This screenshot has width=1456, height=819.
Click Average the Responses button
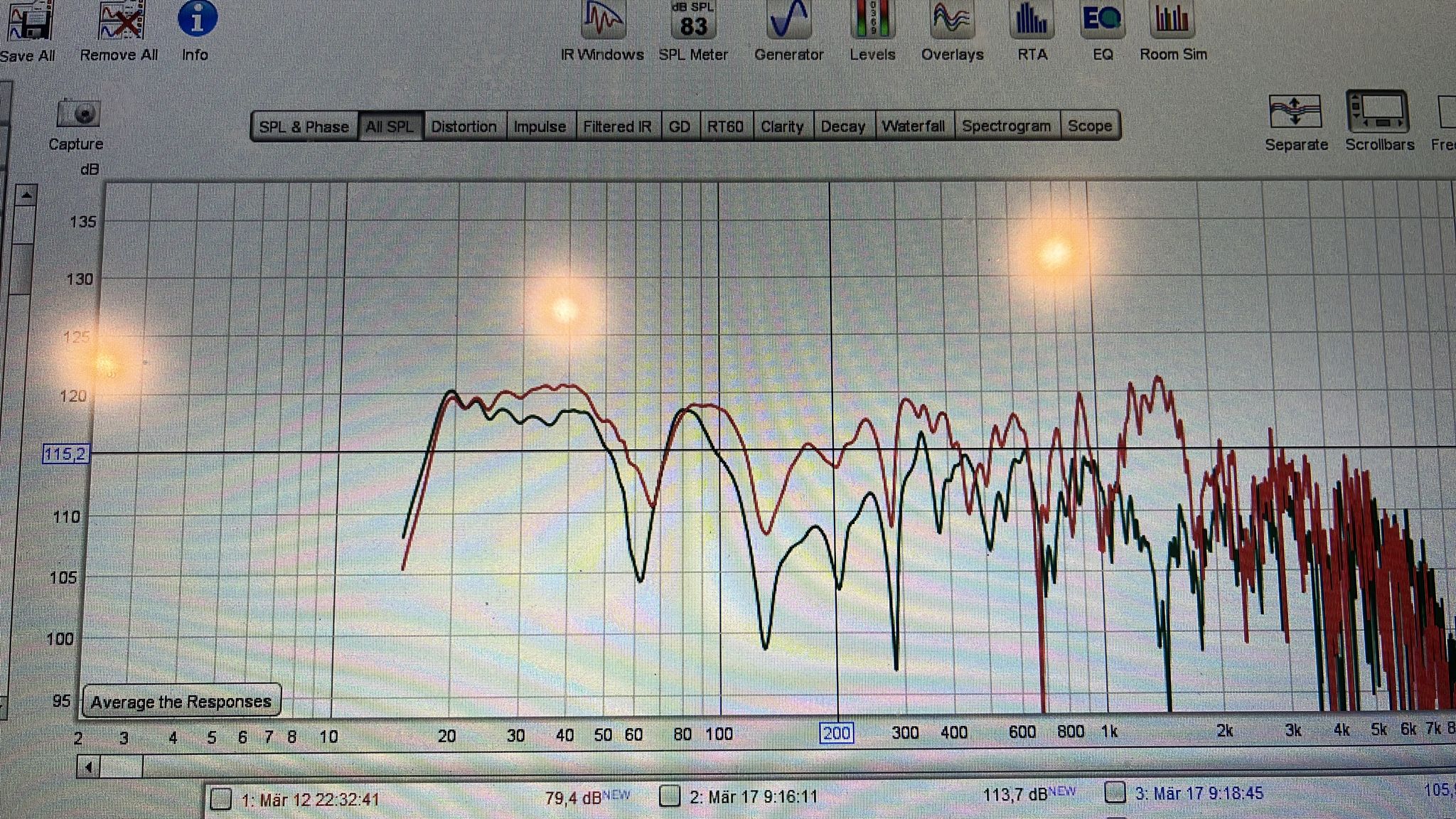[x=181, y=702]
